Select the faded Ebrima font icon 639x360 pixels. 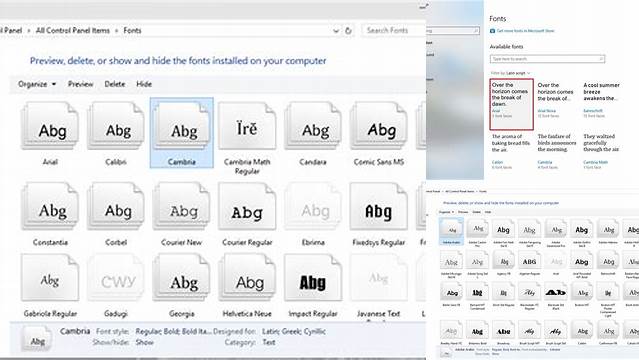click(313, 206)
